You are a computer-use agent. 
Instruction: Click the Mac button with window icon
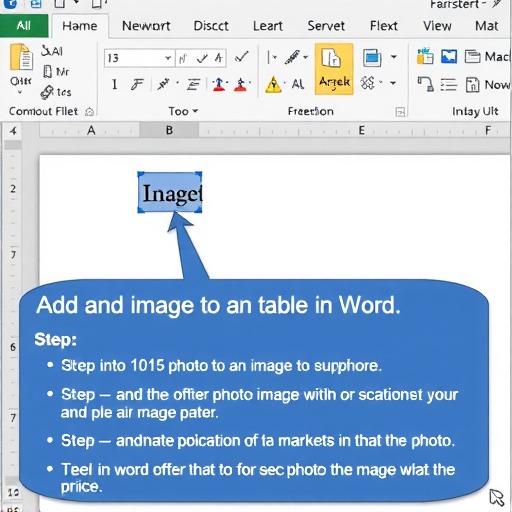pos(488,57)
